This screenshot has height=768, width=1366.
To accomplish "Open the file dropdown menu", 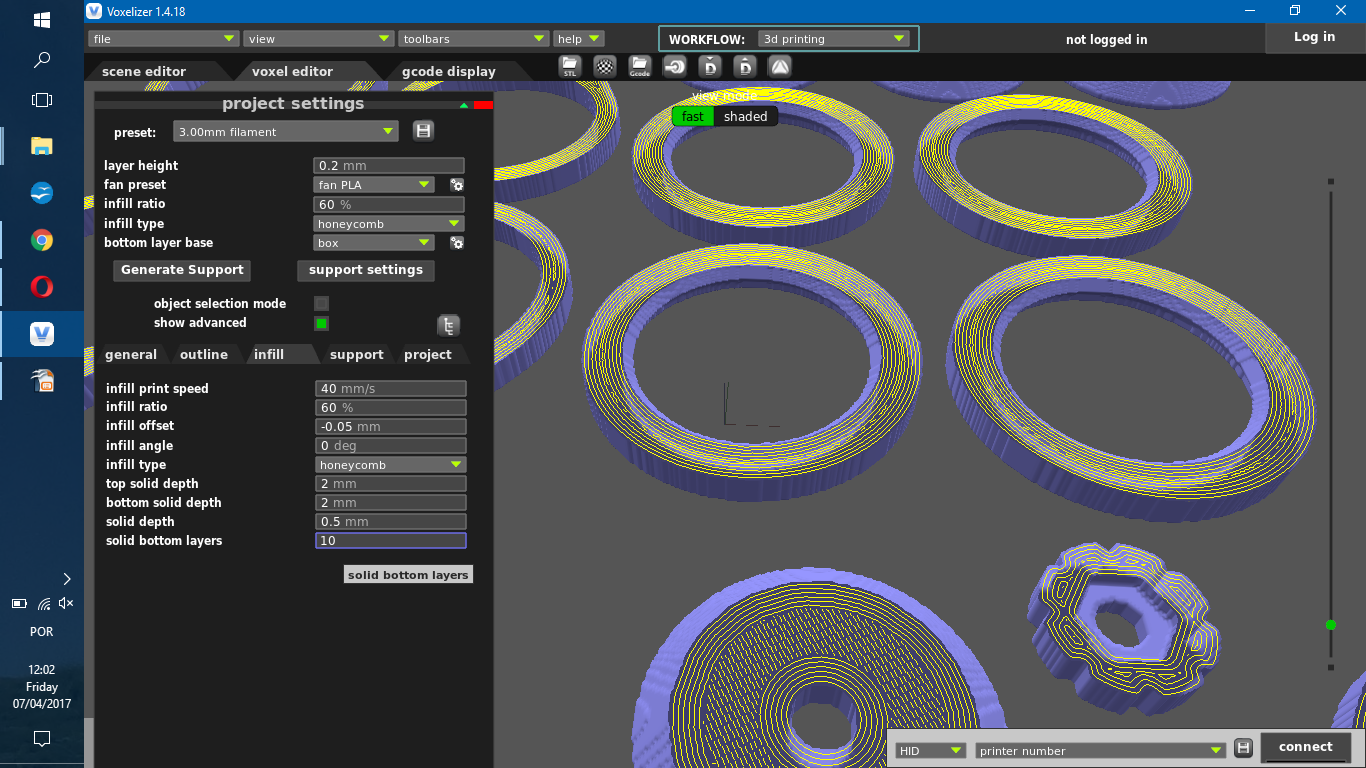I will 163,39.
